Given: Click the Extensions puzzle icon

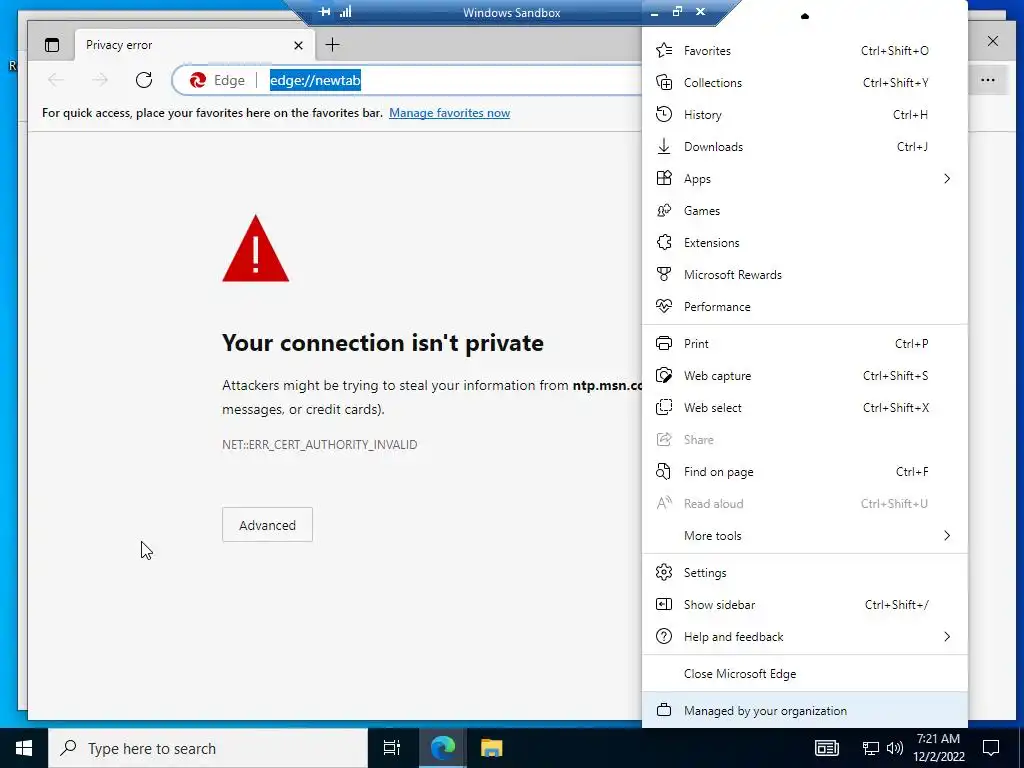Looking at the screenshot, I should 664,242.
